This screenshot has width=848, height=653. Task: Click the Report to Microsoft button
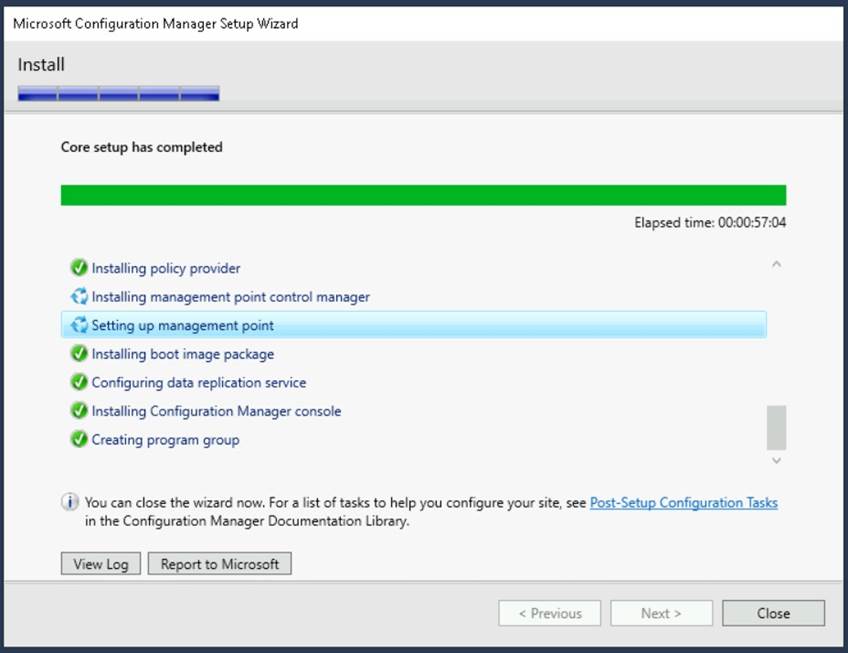click(x=220, y=564)
